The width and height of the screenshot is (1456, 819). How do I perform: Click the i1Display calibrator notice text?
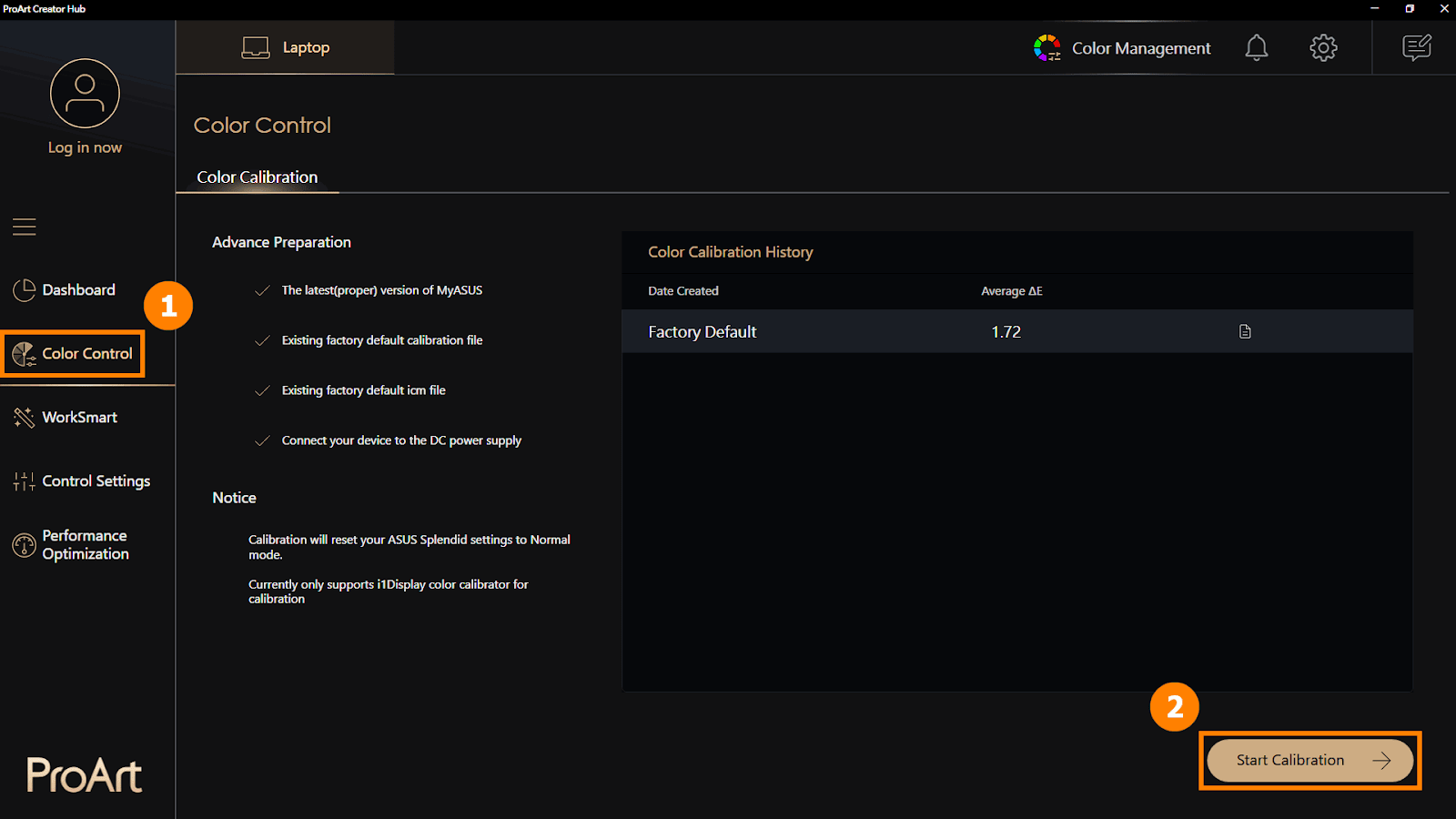point(389,591)
